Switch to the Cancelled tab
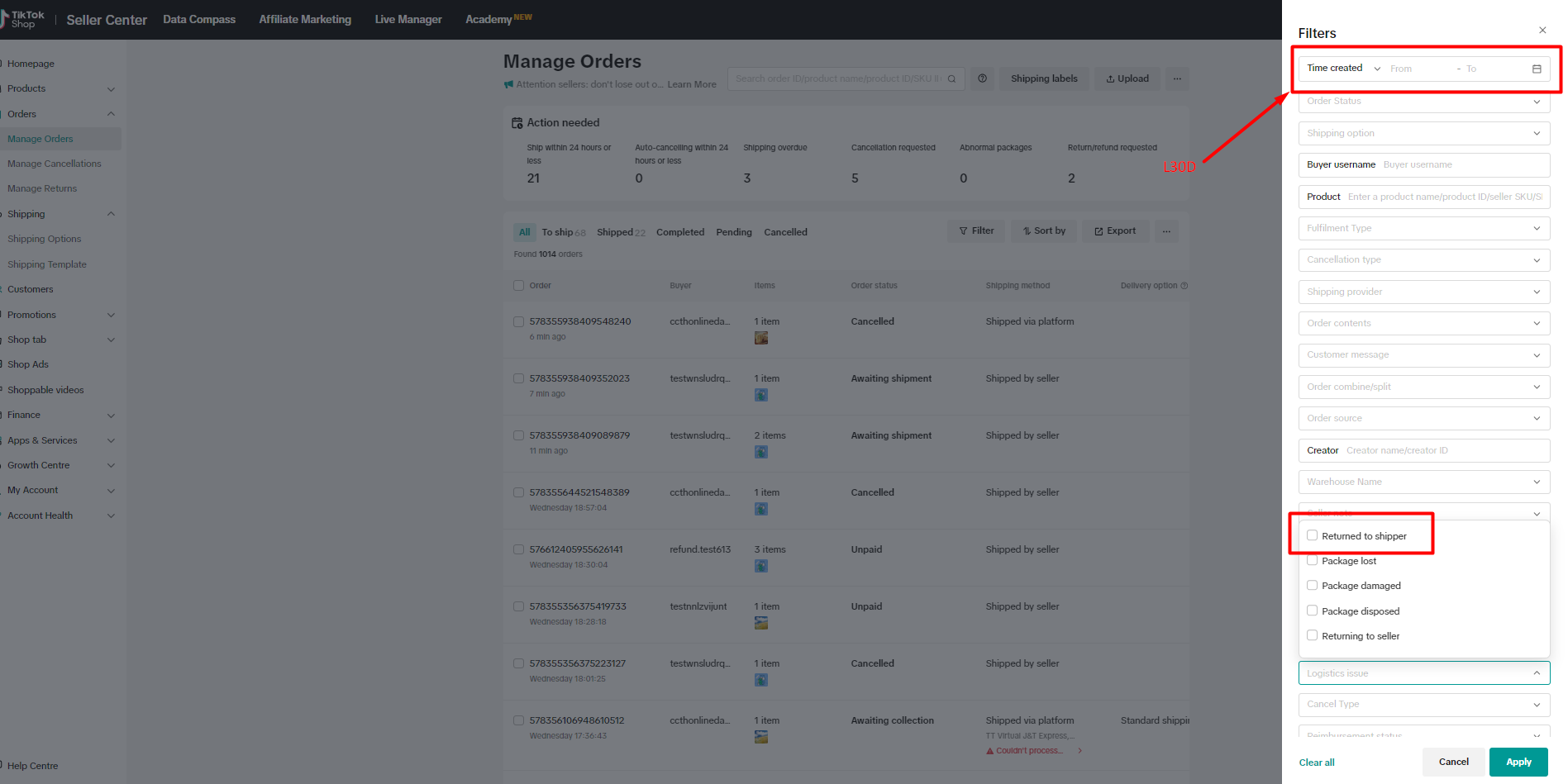The width and height of the screenshot is (1568, 784). click(x=785, y=232)
